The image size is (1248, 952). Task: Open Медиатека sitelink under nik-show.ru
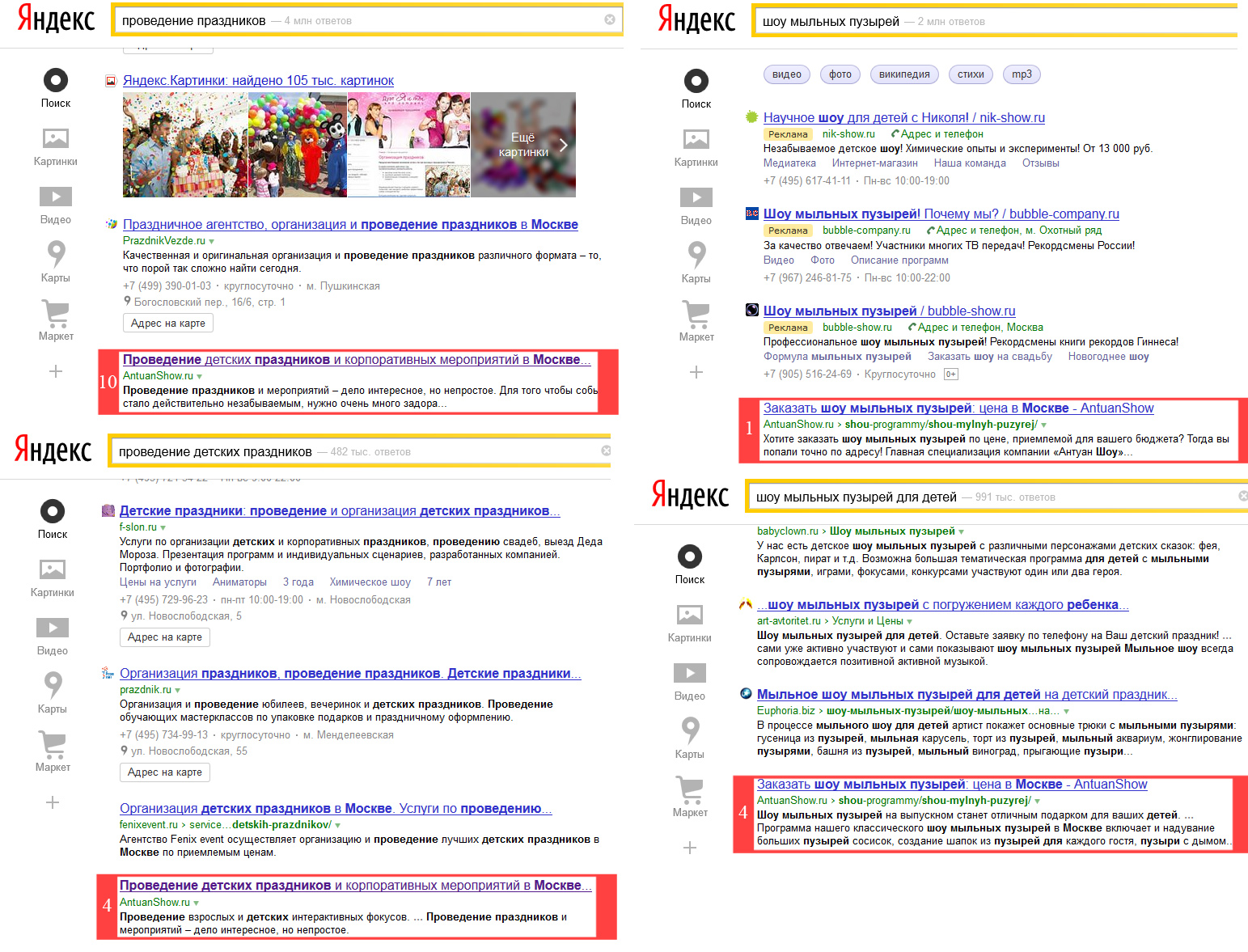[x=789, y=163]
